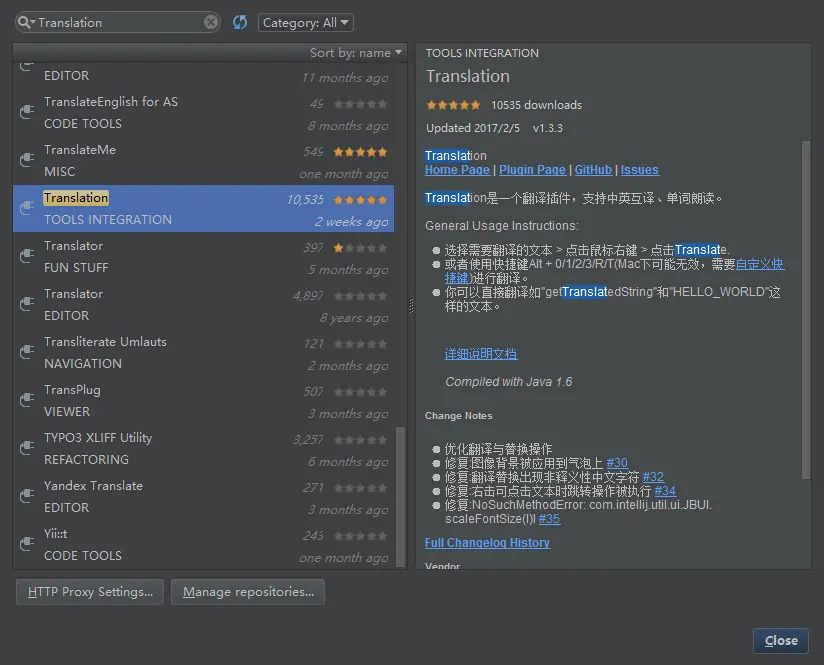The width and height of the screenshot is (824, 665).
Task: Open the Sort by: name dropdown
Action: tap(355, 53)
